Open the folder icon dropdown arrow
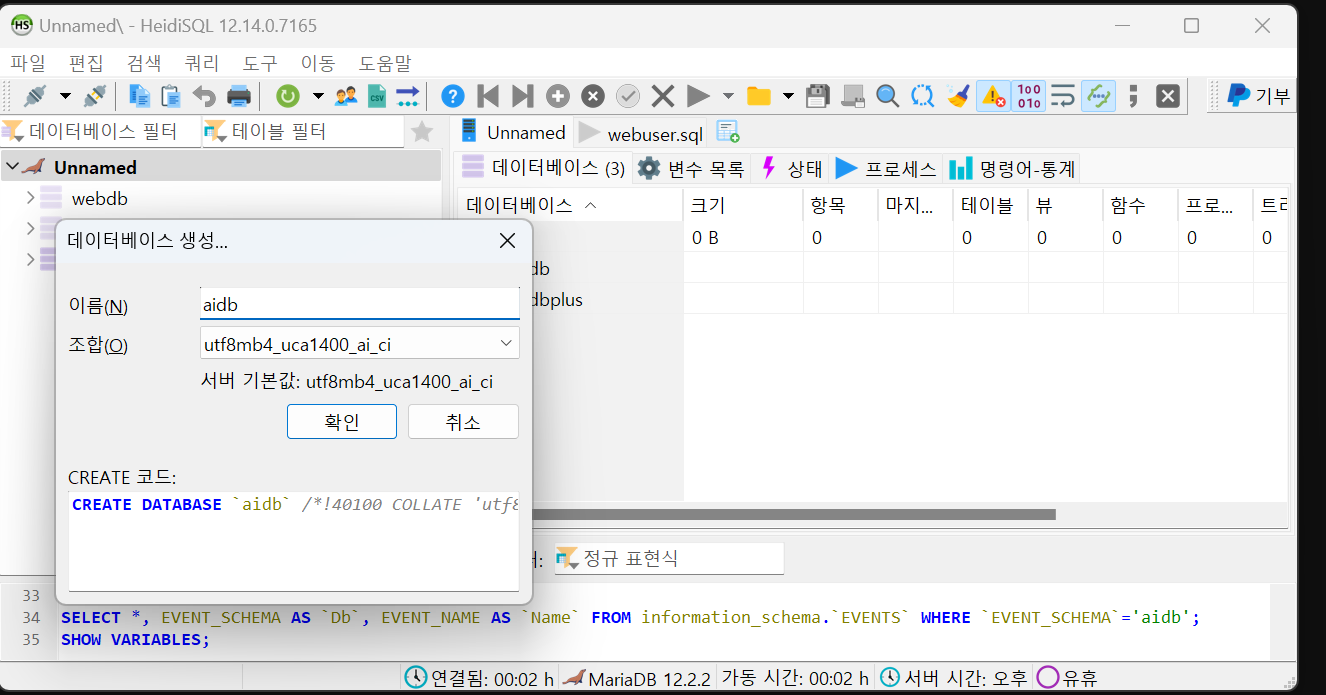Viewport: 1326px width, 695px height. (788, 96)
